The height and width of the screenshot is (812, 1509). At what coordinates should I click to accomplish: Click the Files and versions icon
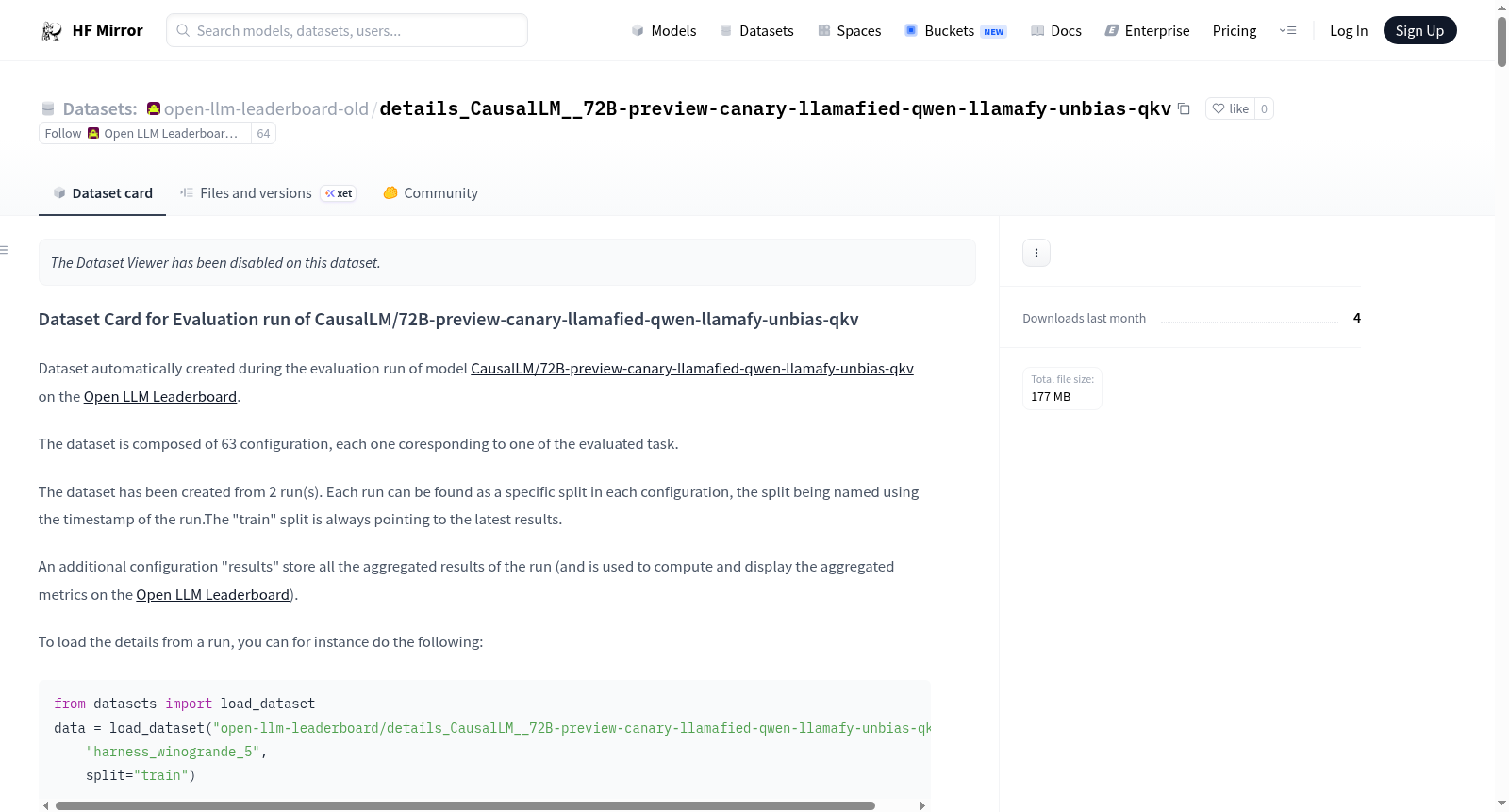coord(187,192)
